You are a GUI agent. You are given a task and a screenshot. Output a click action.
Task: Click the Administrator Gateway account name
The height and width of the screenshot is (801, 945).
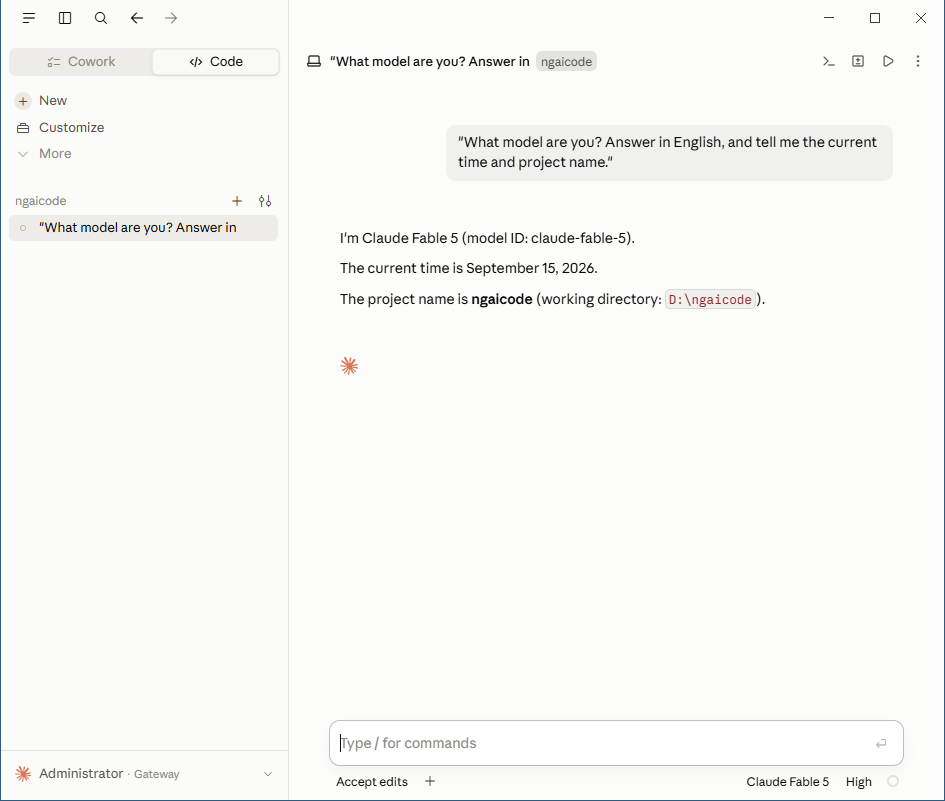click(109, 774)
